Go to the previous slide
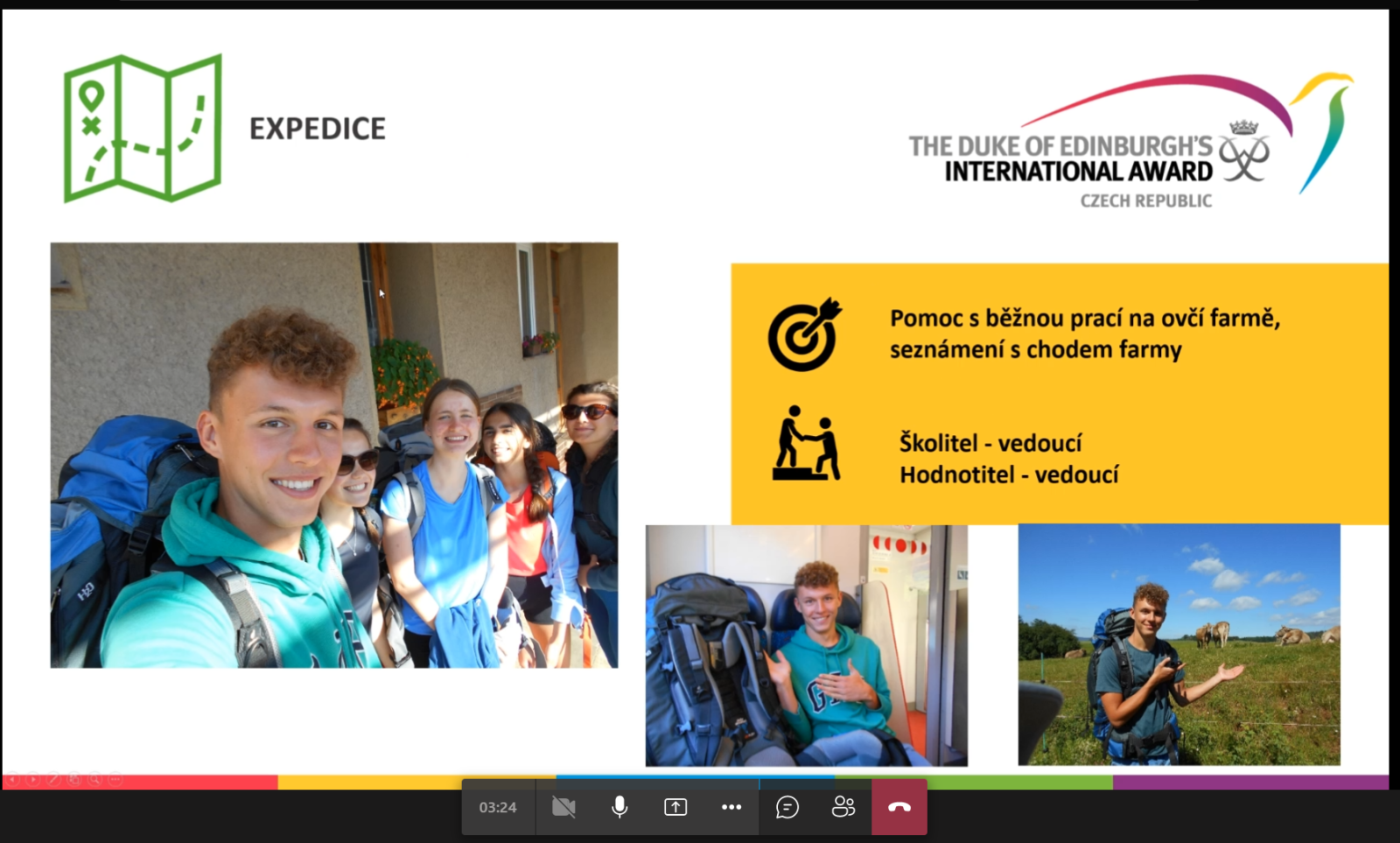1400x843 pixels. 13,778
